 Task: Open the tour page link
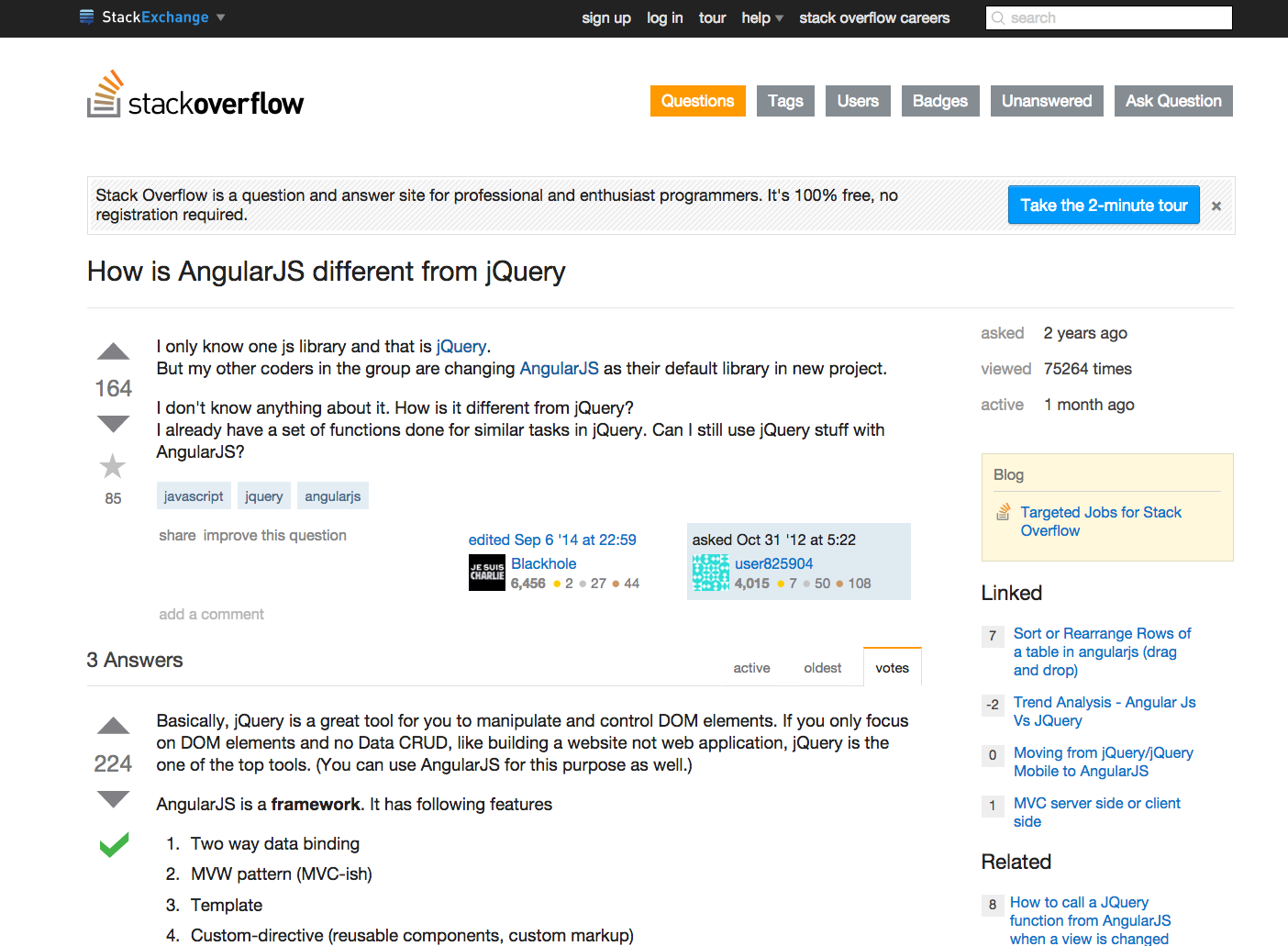[x=712, y=17]
